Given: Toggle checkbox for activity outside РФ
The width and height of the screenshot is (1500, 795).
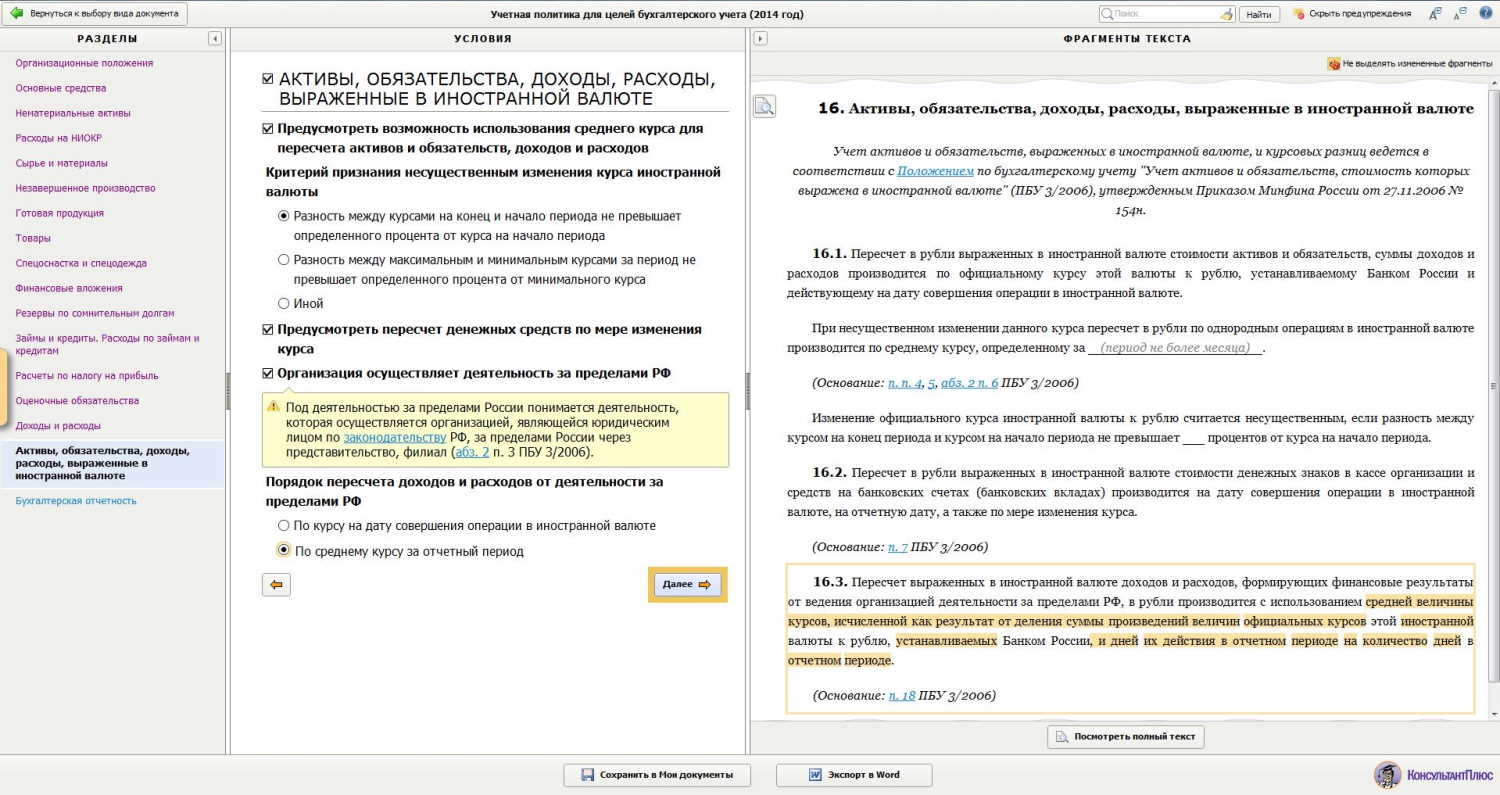Looking at the screenshot, I should pyautogui.click(x=267, y=373).
